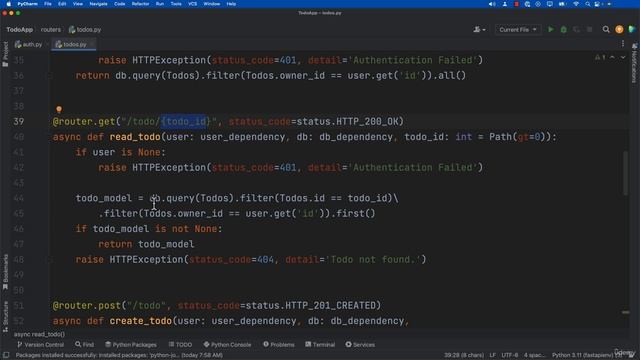
Task: Click the tool windows quick access icon bottom-left
Action: point(6,355)
